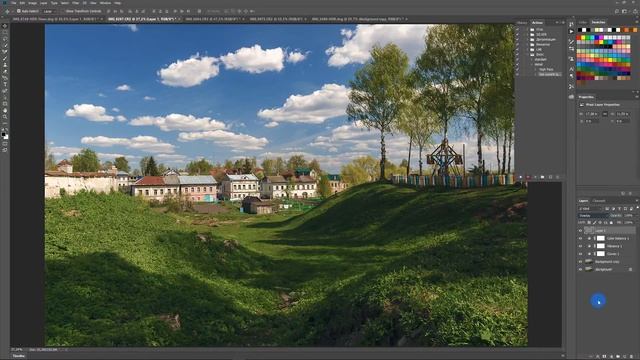Open the Libraries cloud icon in side strip

[571, 97]
